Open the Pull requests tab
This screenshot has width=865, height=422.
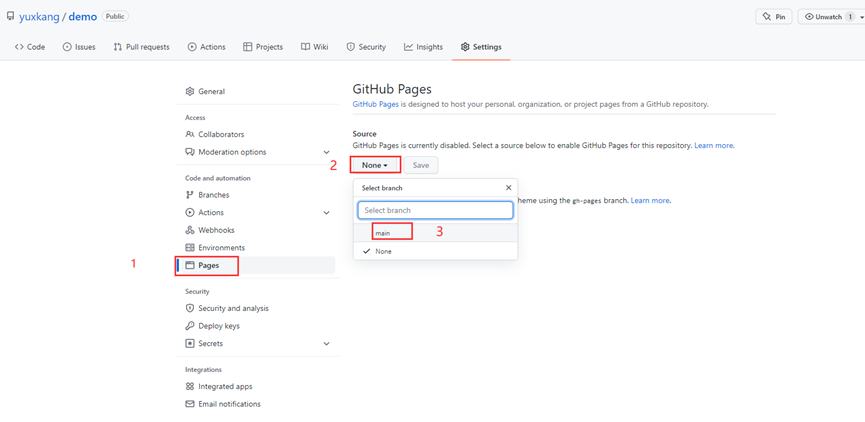tap(141, 47)
